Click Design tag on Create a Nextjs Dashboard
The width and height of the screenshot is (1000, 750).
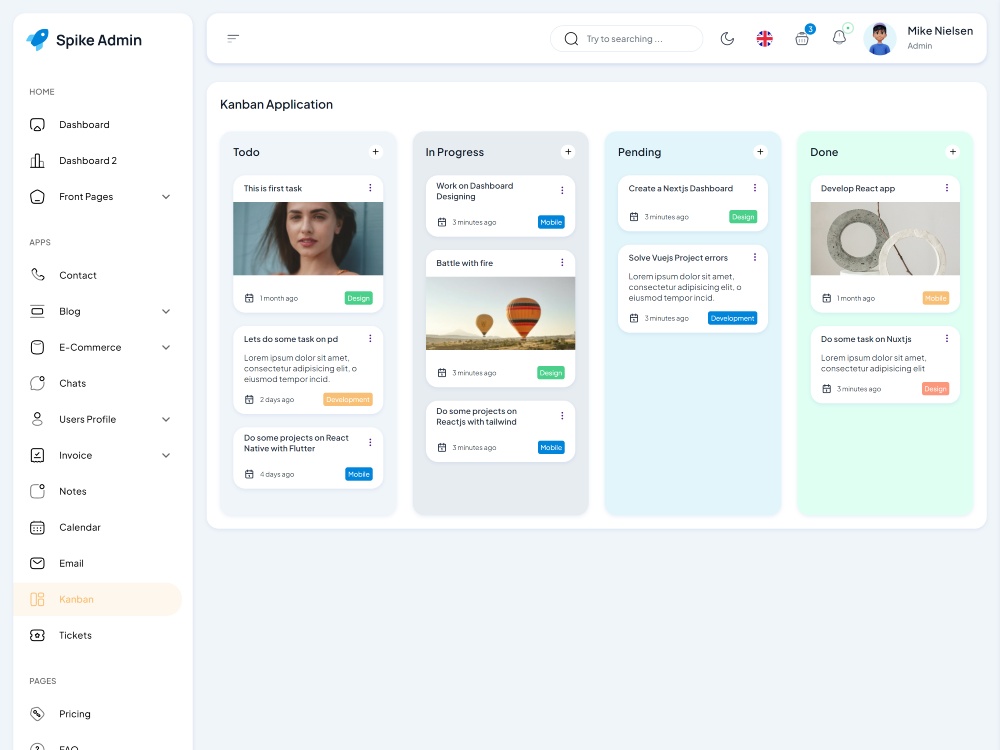[743, 217]
